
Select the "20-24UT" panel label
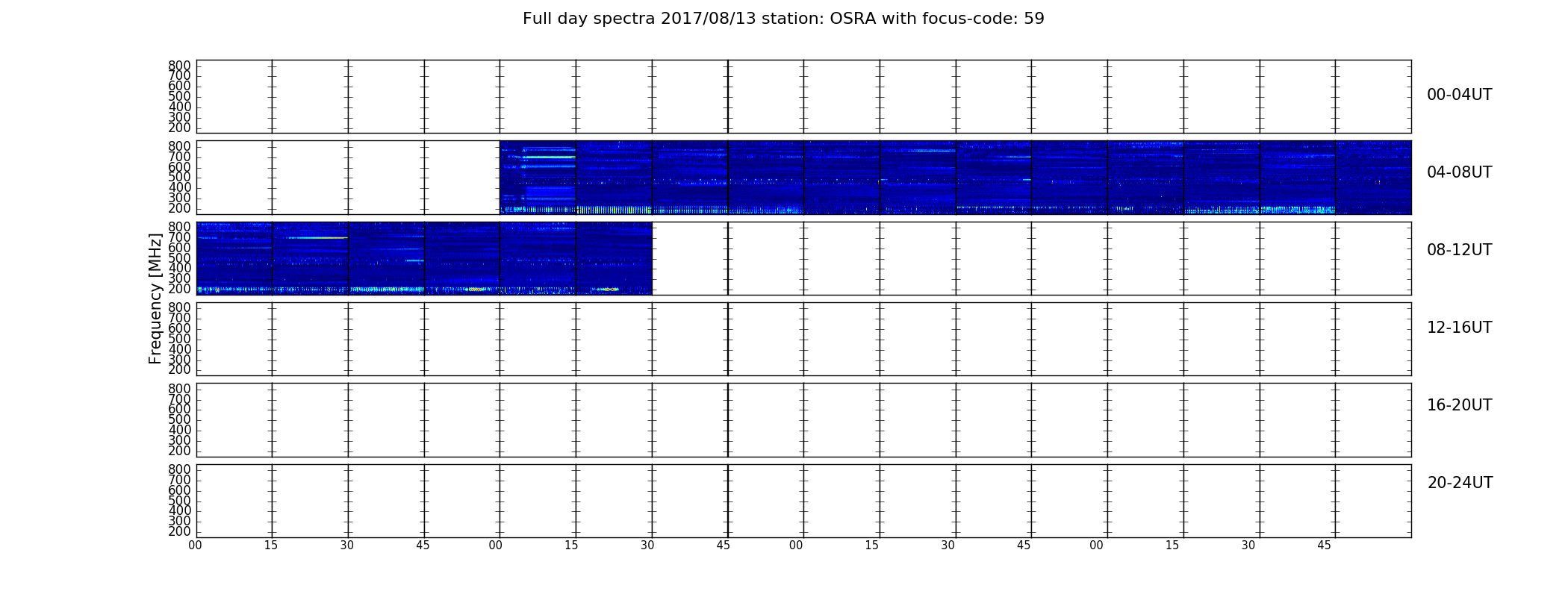[x=1460, y=483]
